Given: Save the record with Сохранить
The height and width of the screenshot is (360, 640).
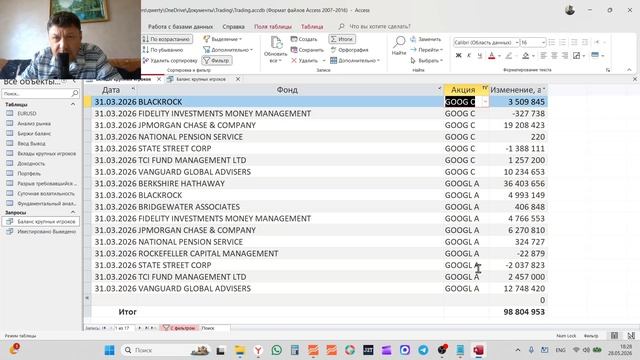Looking at the screenshot, I should pyautogui.click(x=307, y=50).
